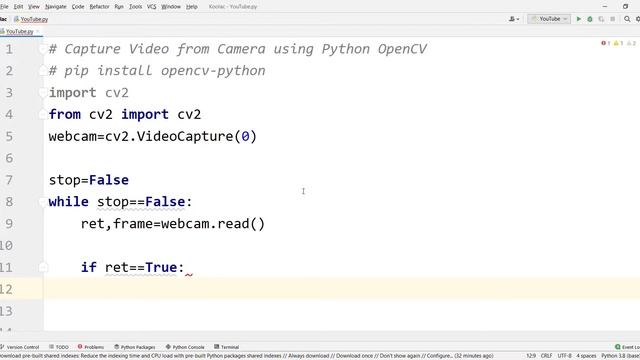Minimize the PyCharm window
The image size is (640, 360).
point(604,7)
